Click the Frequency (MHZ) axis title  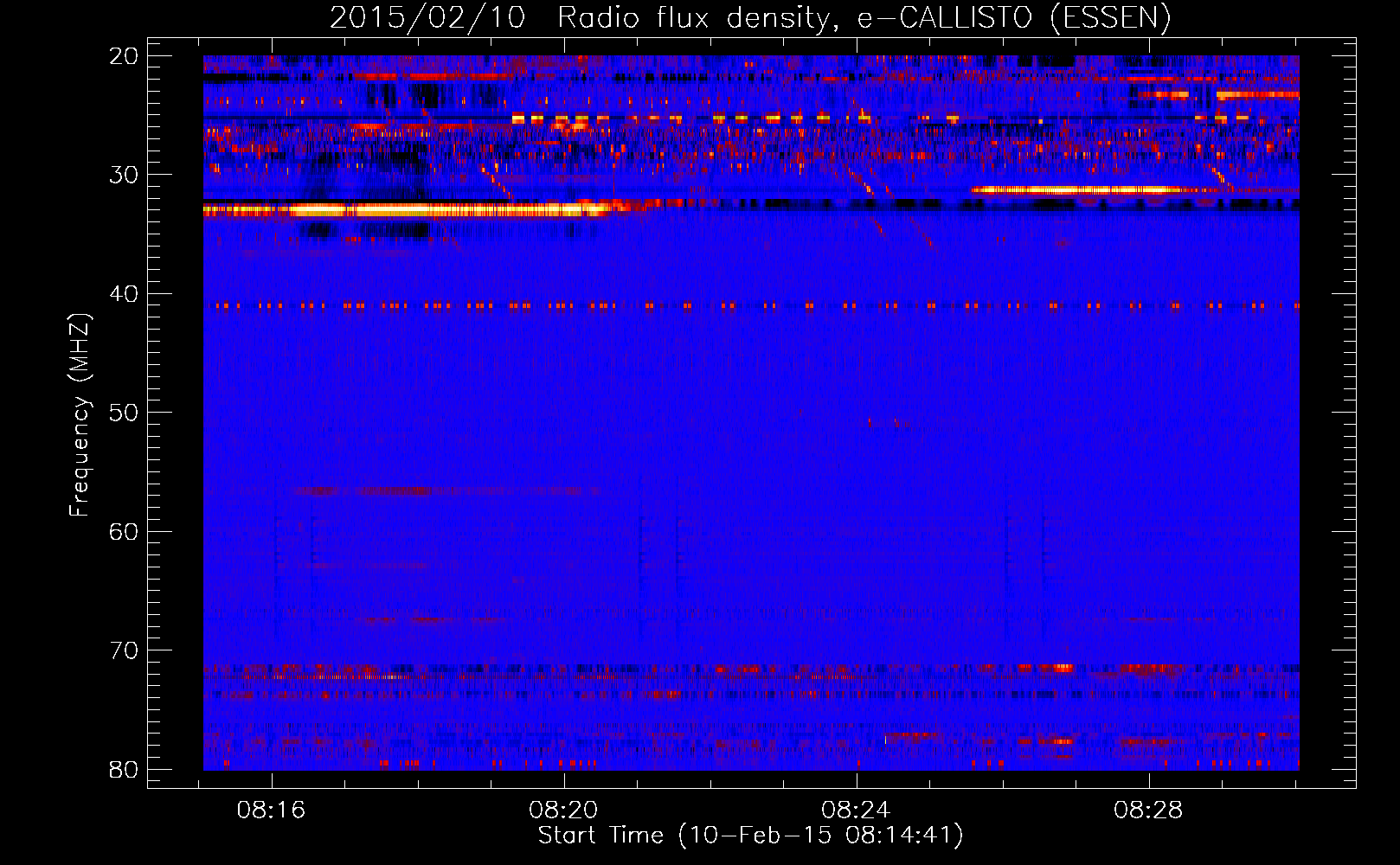[80, 415]
